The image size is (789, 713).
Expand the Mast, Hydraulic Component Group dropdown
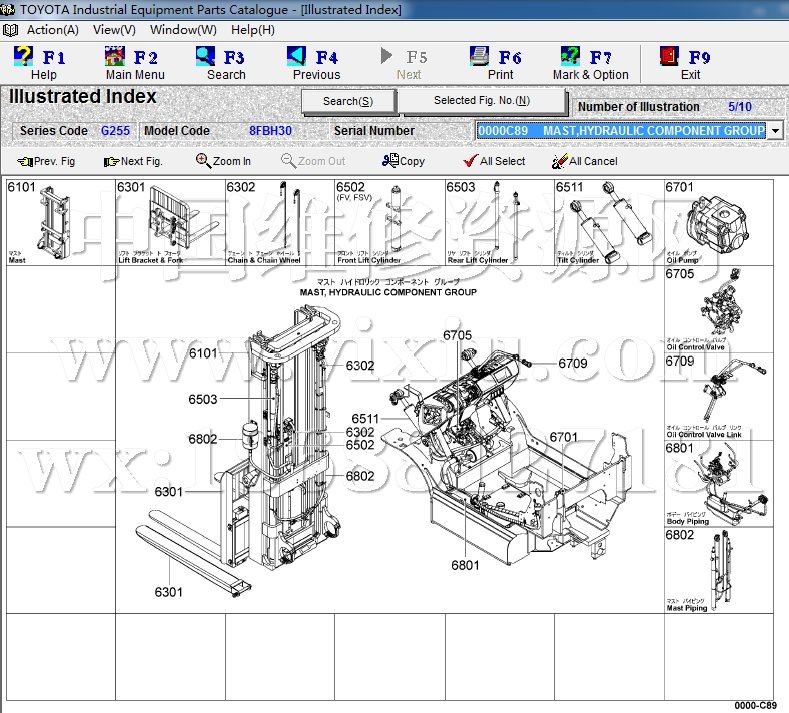pyautogui.click(x=775, y=131)
